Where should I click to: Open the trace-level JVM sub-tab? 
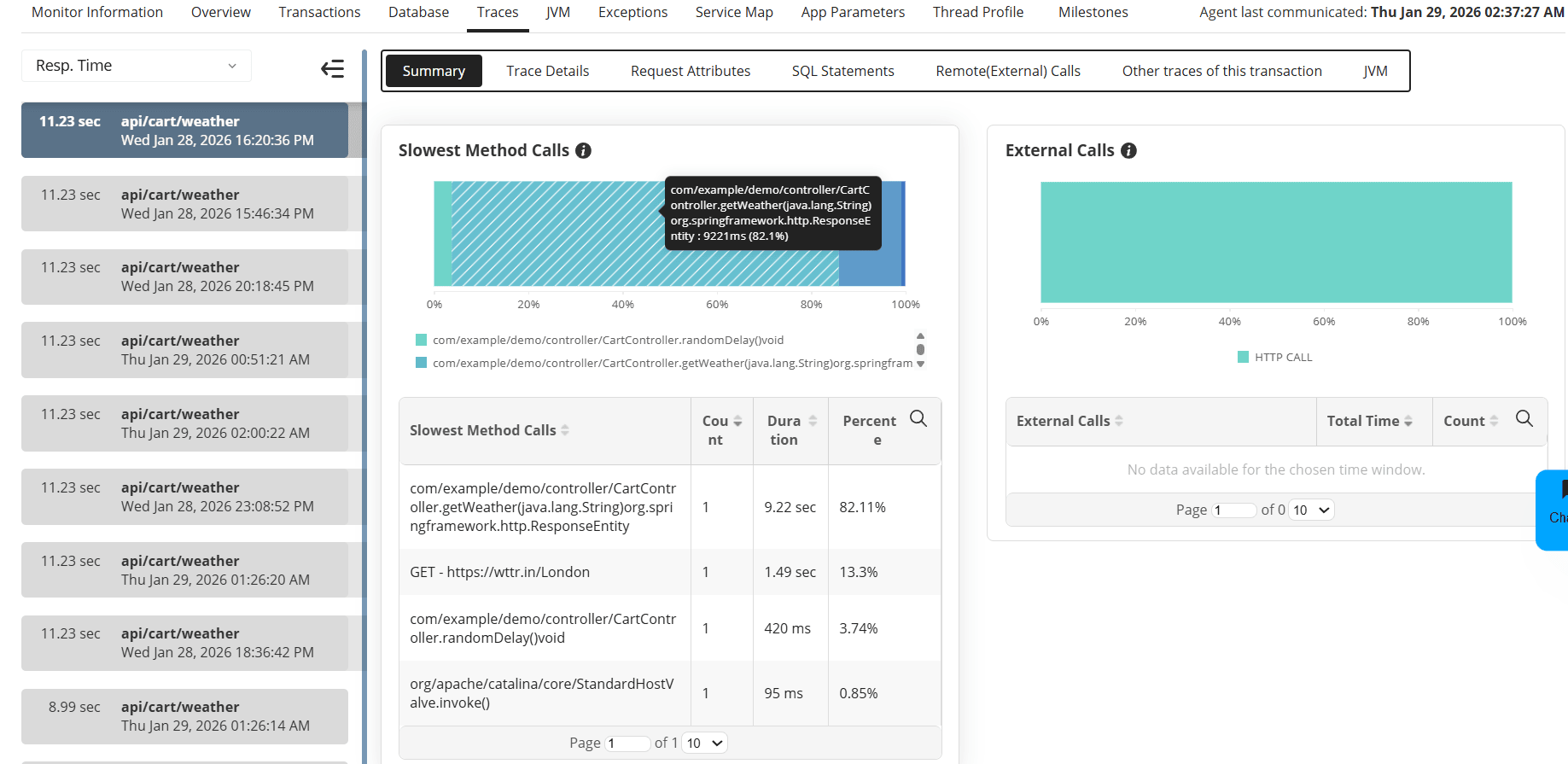[x=1375, y=71]
